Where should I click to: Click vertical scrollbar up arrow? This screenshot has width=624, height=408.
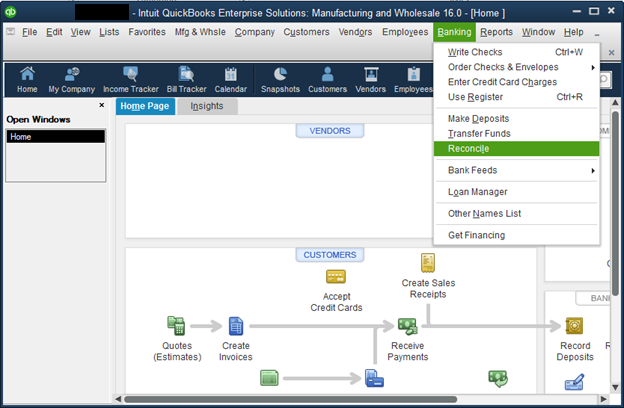615,102
